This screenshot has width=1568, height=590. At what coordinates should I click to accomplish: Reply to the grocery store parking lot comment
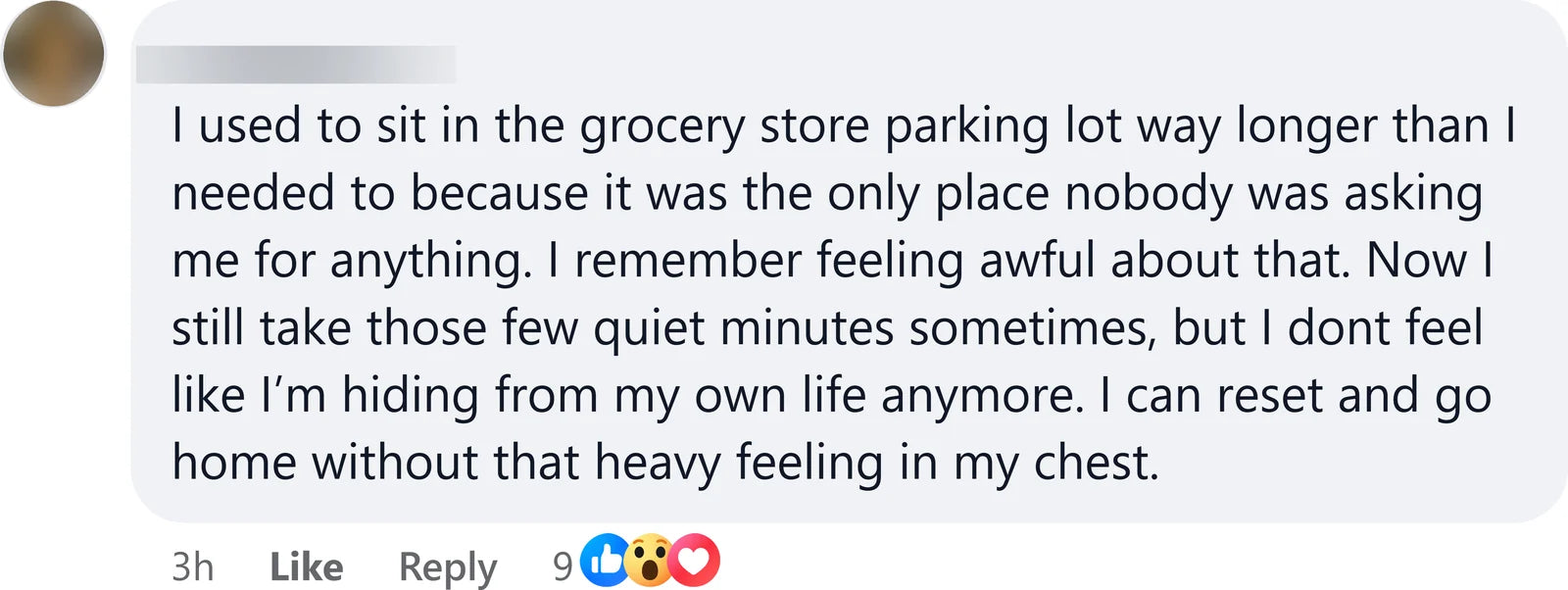(448, 567)
